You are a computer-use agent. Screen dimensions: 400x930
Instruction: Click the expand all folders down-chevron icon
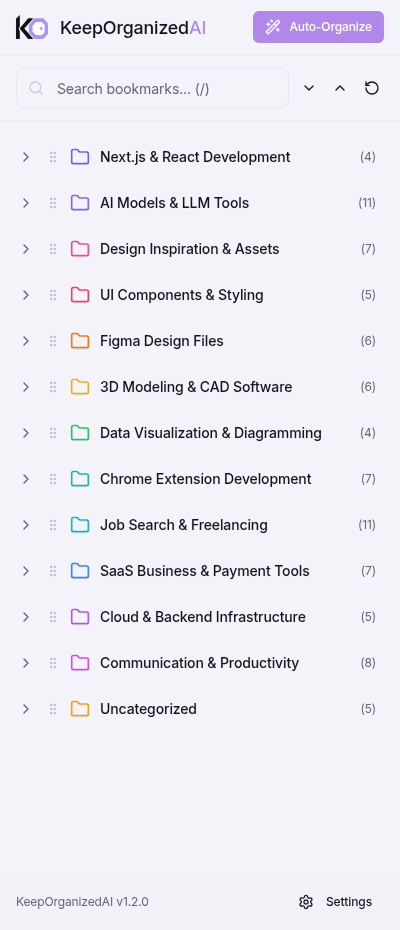(309, 88)
